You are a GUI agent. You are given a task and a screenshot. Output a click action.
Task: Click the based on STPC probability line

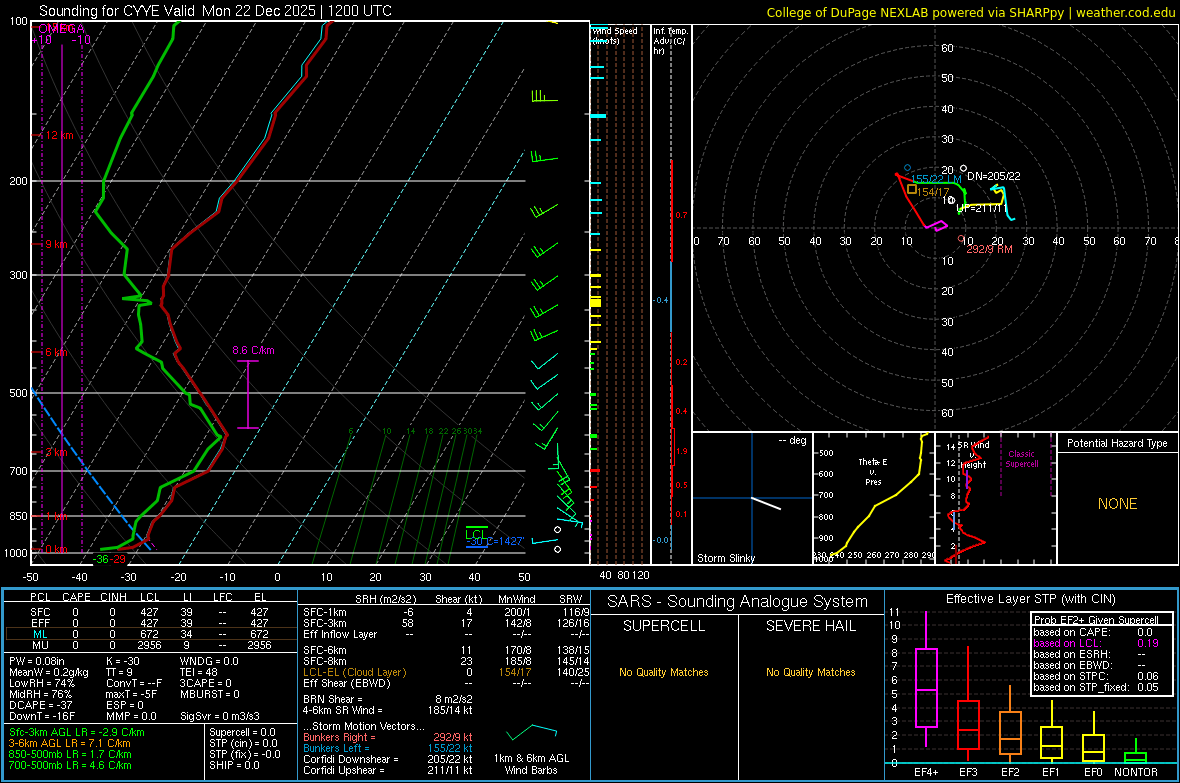pos(1096,676)
